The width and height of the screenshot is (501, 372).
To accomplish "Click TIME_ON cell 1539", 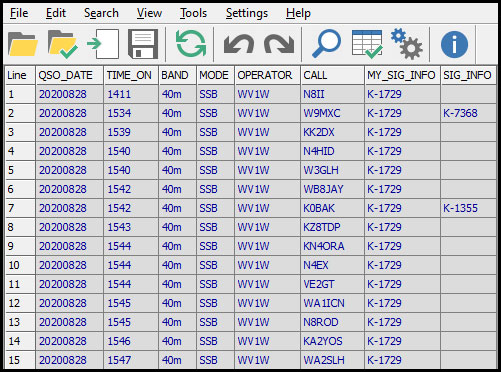I will 131,132.
